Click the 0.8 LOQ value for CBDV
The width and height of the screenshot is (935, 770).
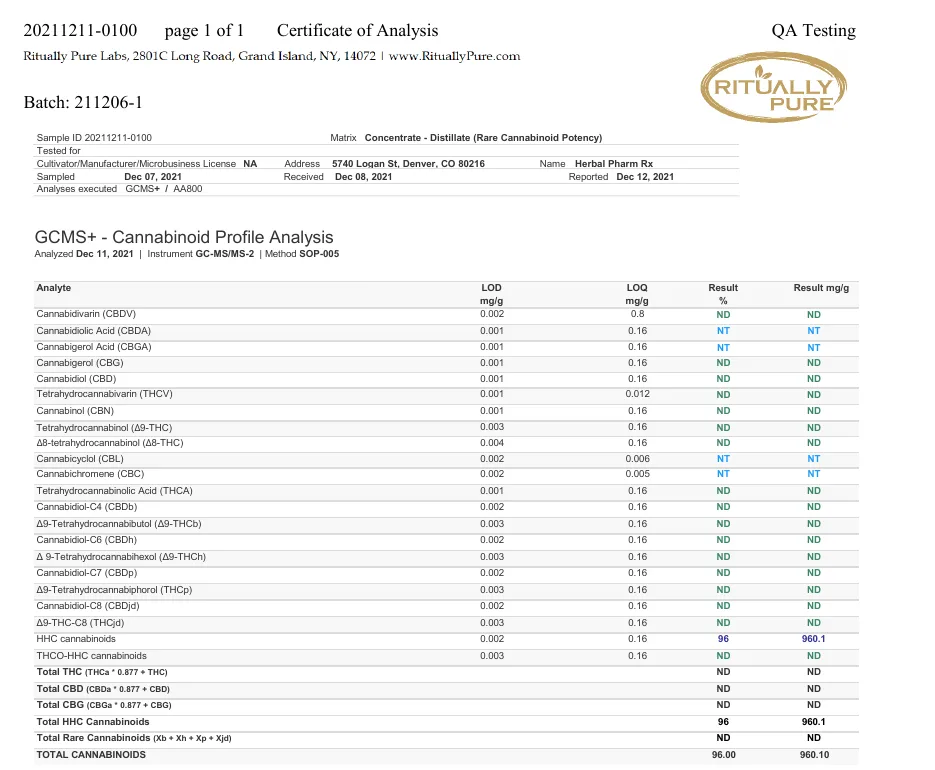click(637, 314)
